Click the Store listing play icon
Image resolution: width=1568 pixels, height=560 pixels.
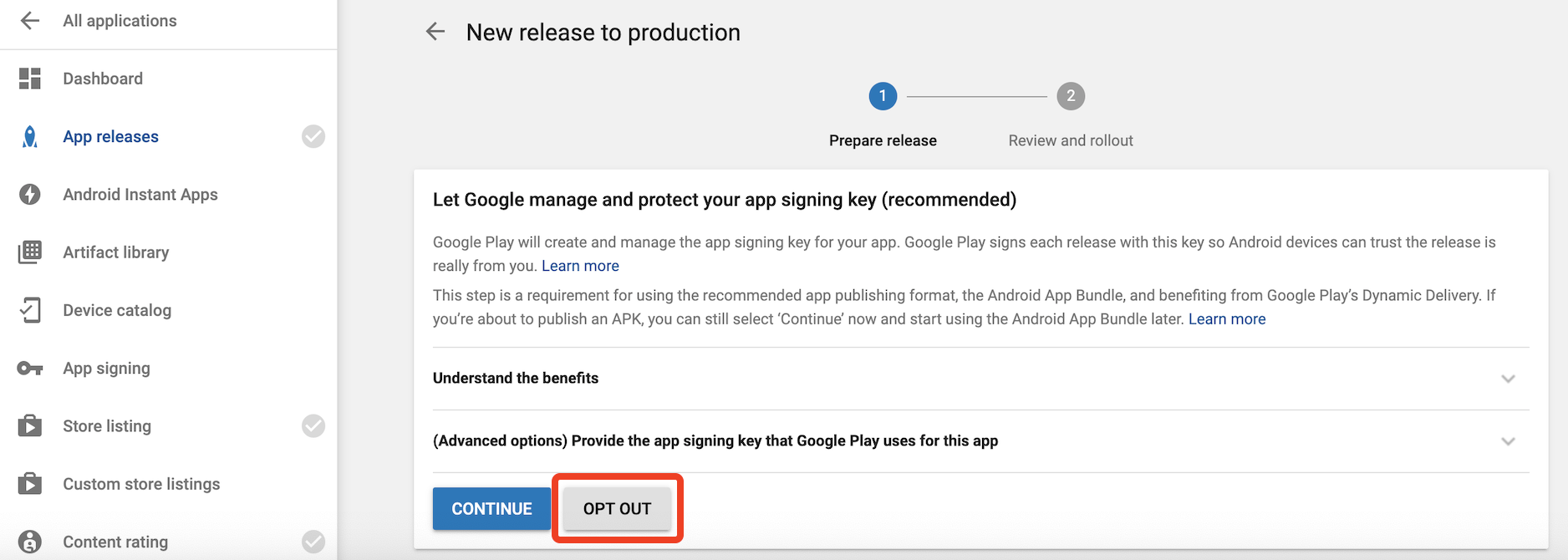[30, 426]
